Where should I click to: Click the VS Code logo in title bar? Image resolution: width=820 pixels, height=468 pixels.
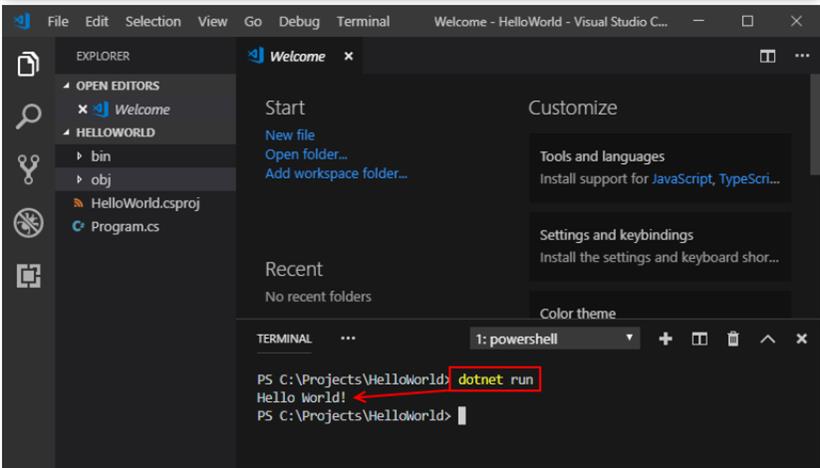22,21
